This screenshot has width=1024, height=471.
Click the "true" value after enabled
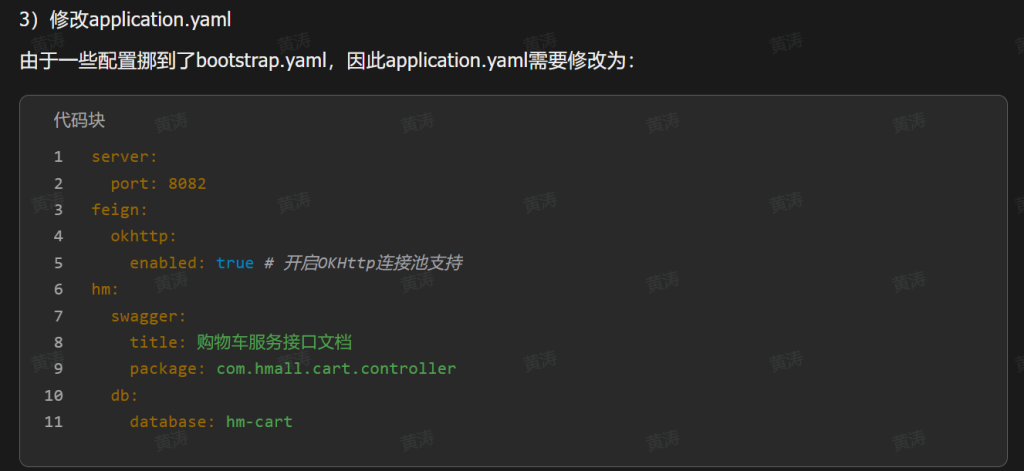(x=235, y=263)
